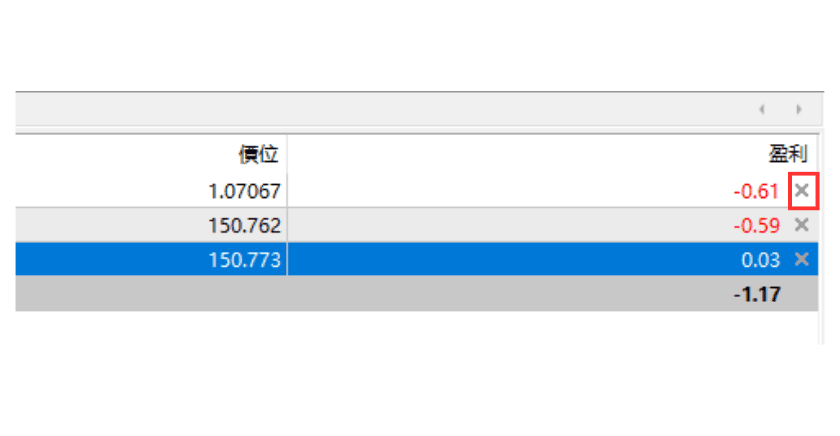Click the right scroll arrow in tab strip
The image size is (840, 436).
[x=799, y=109]
